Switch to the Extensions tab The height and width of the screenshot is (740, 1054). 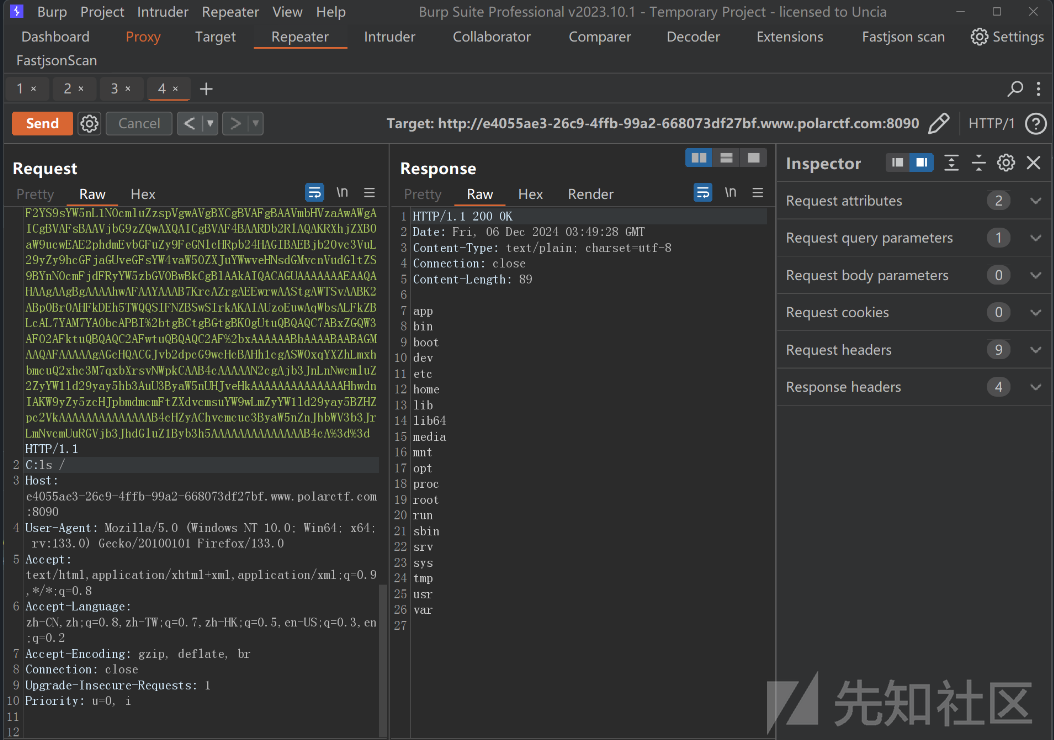[x=790, y=37]
